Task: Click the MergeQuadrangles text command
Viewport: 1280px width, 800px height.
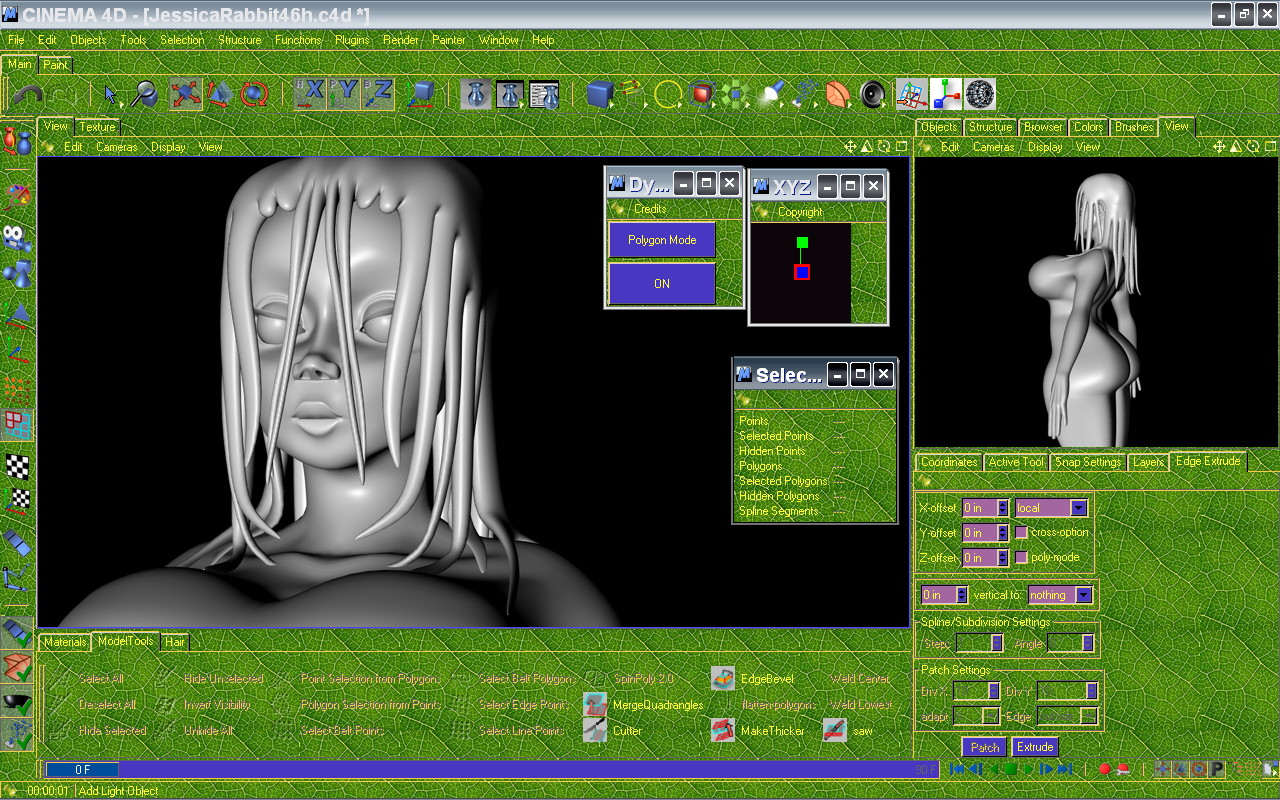Action: pos(658,705)
